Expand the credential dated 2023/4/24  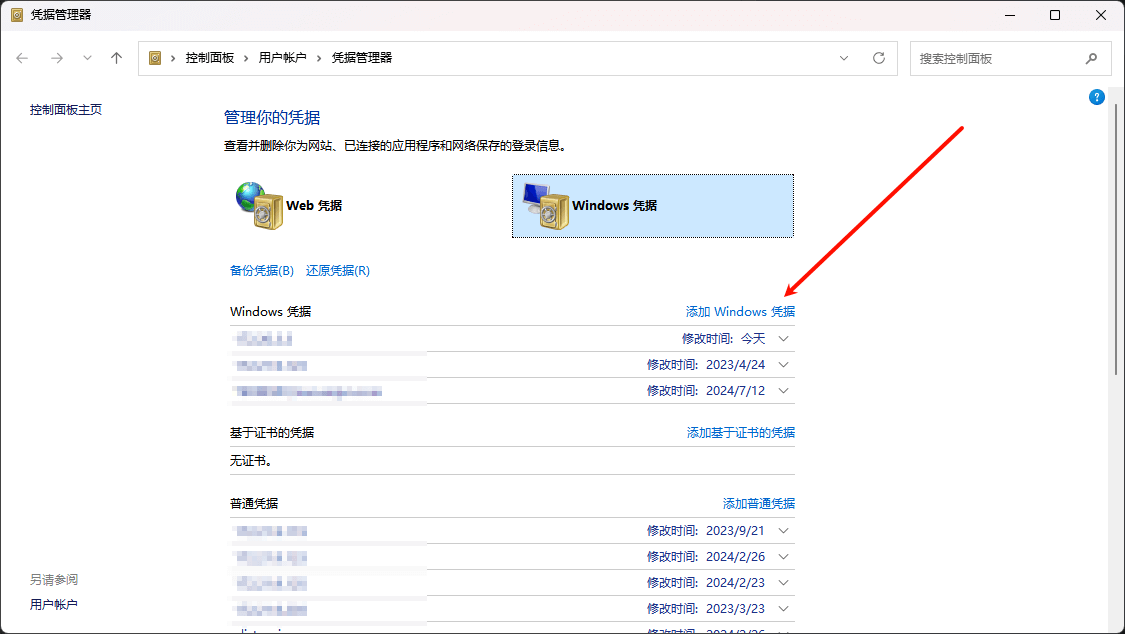pos(783,364)
